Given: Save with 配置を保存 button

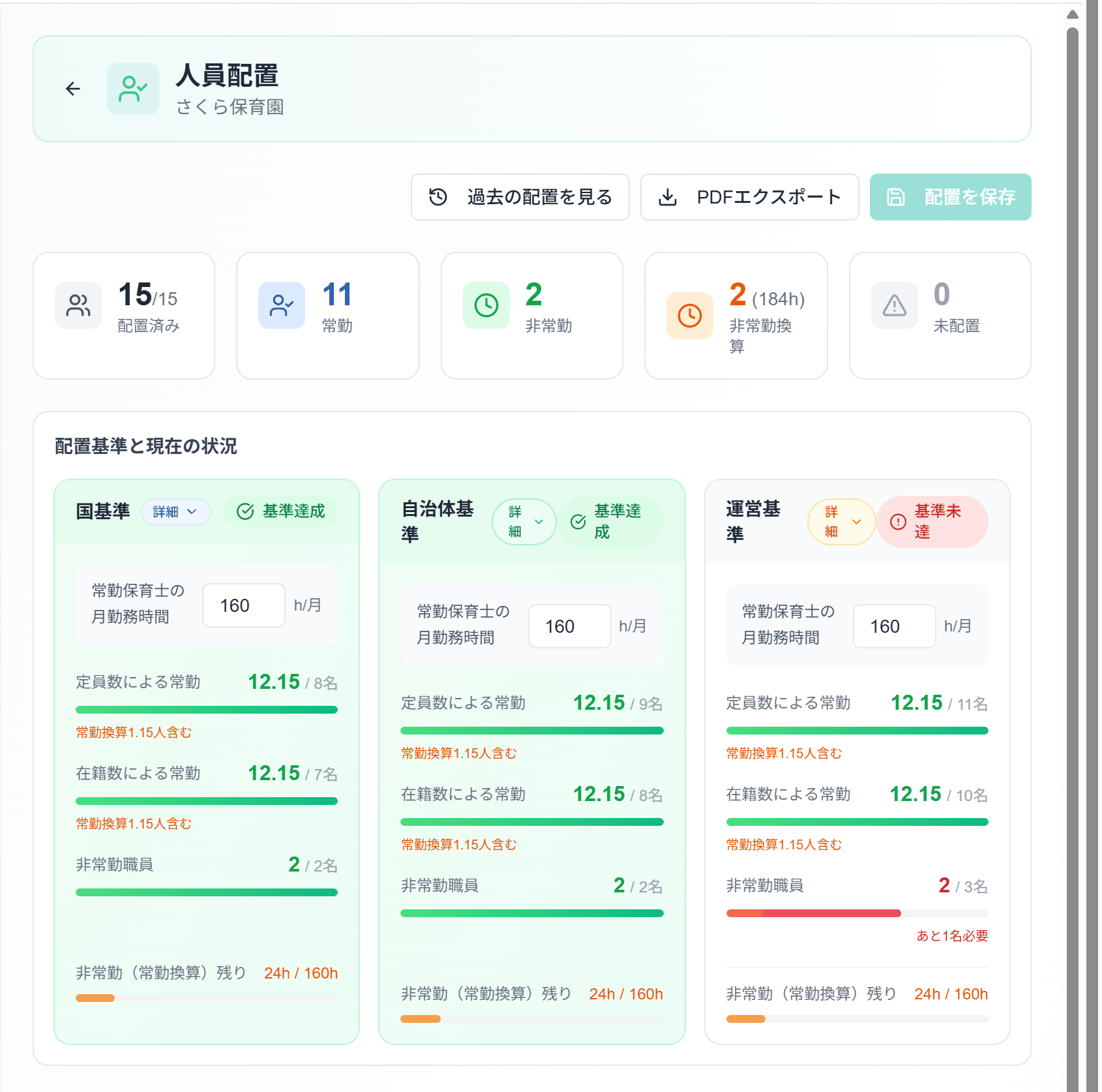Looking at the screenshot, I should pyautogui.click(x=951, y=197).
